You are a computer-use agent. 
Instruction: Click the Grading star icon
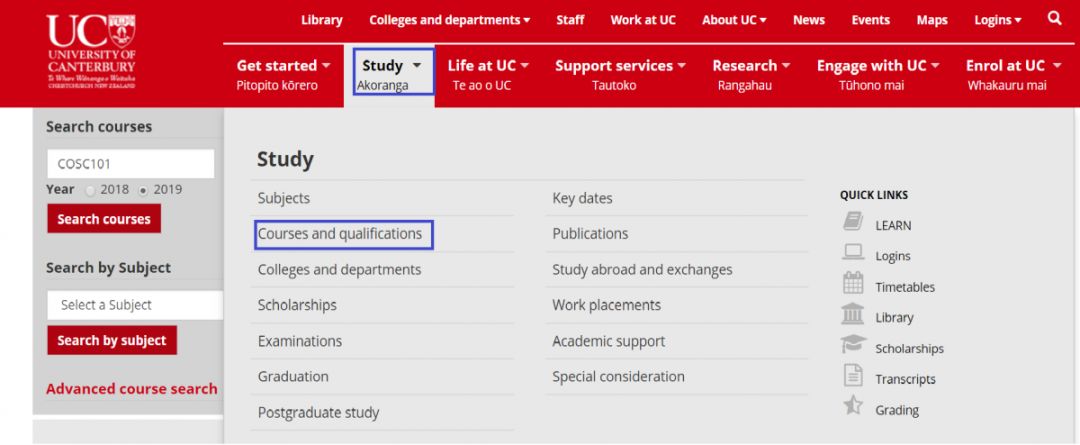(853, 406)
